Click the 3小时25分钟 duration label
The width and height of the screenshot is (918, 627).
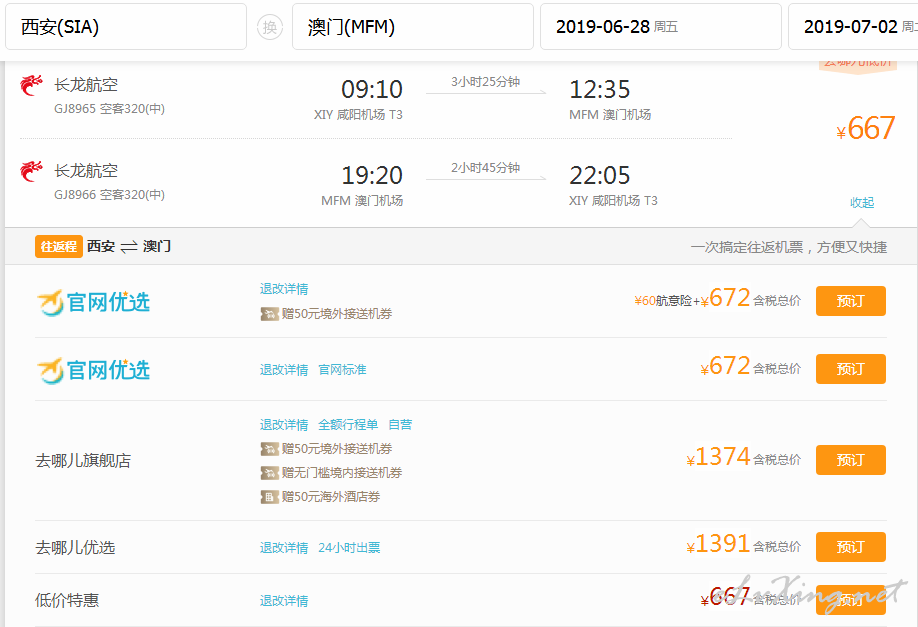pos(485,82)
